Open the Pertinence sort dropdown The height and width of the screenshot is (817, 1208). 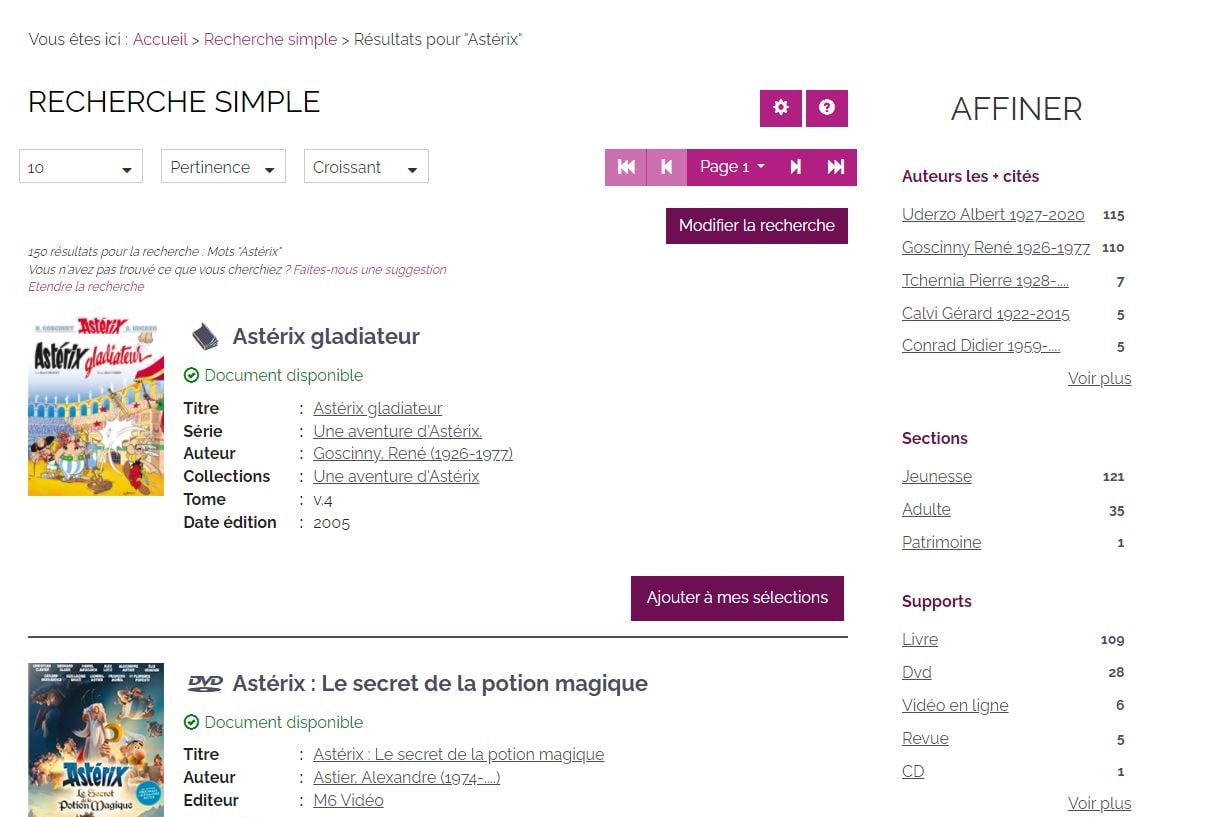(223, 167)
